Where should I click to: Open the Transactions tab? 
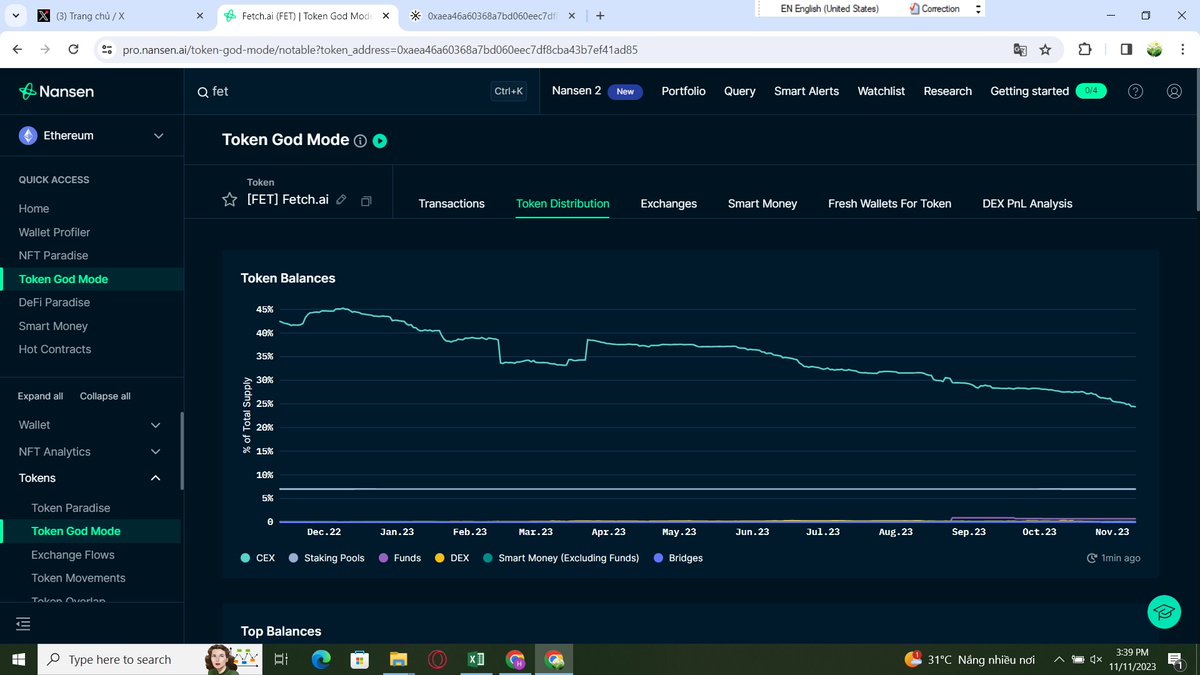click(x=451, y=203)
